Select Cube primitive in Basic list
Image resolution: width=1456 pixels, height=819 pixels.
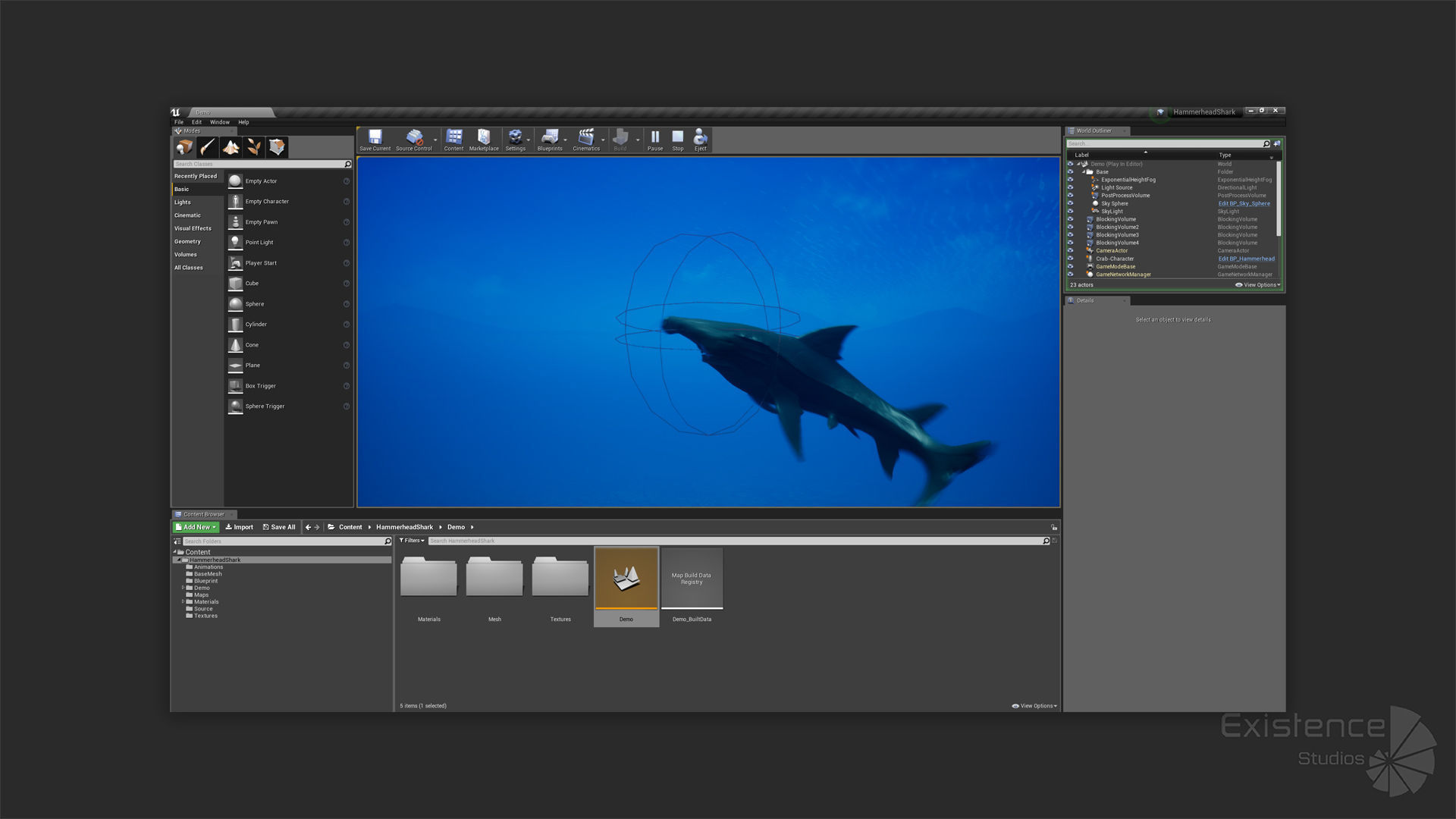[289, 284]
